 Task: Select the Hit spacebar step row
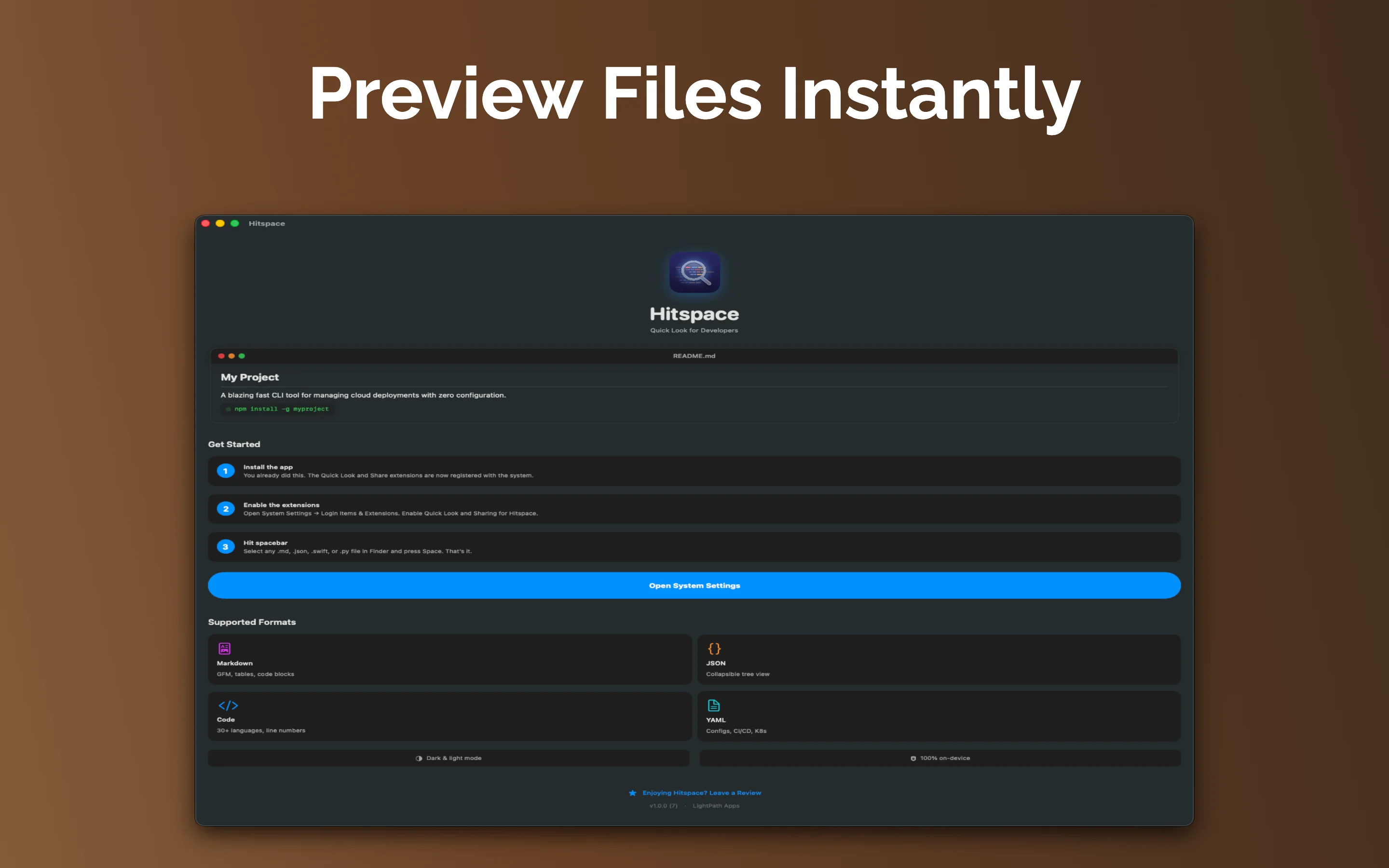point(694,546)
